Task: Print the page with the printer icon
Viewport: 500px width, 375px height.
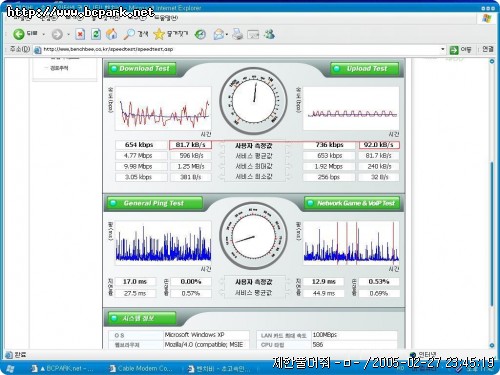Action: coord(238,34)
